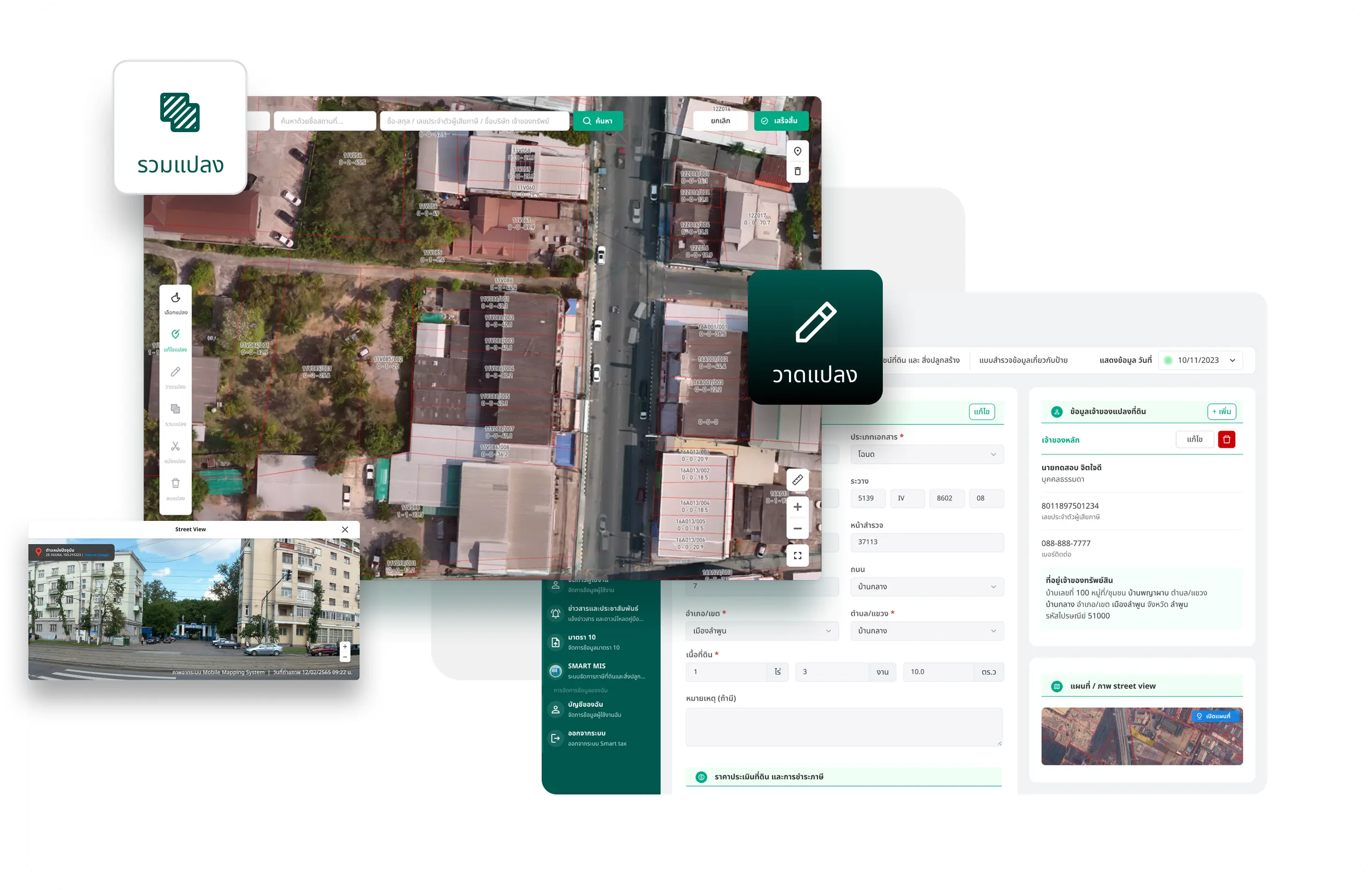The image size is (1372, 890).
Task: Click the รวมแปลง merge parcels tool
Action: pos(175,414)
